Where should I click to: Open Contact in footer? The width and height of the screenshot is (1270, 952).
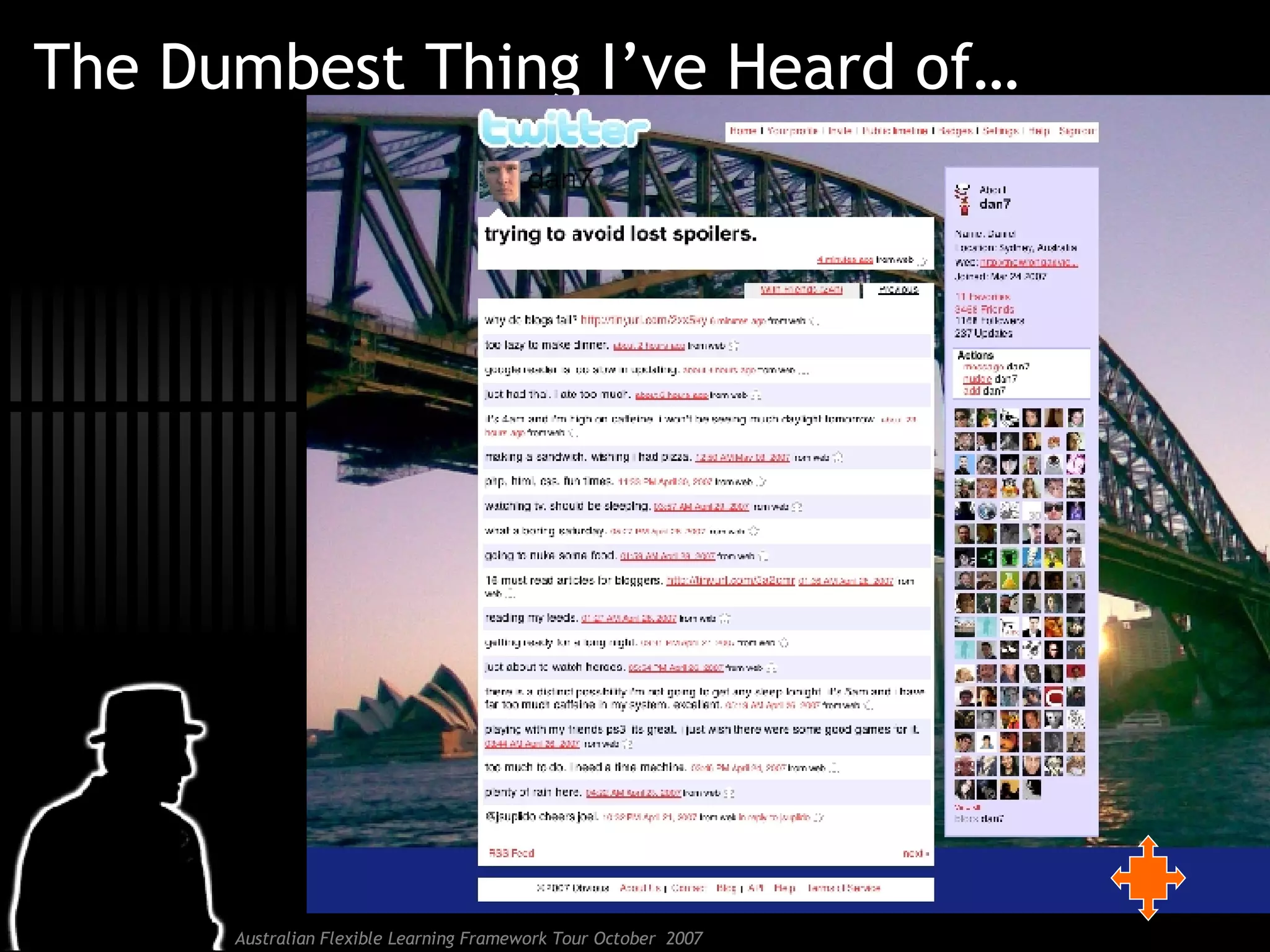[x=688, y=888]
